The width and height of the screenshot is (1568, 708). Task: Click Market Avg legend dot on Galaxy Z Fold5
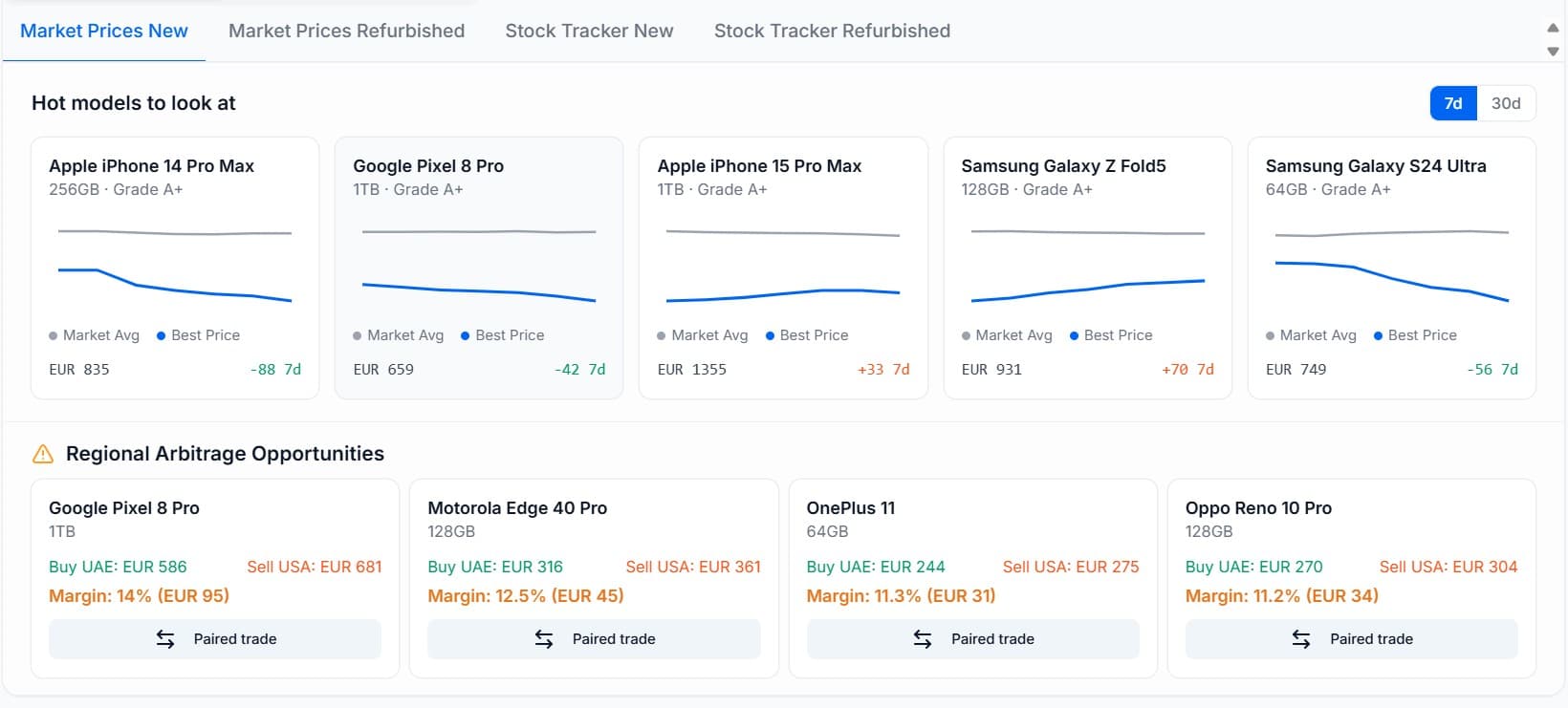(966, 336)
